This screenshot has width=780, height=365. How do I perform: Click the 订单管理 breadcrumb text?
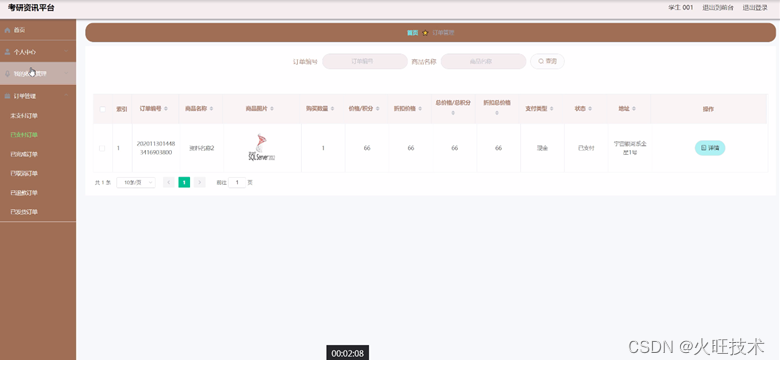[443, 33]
